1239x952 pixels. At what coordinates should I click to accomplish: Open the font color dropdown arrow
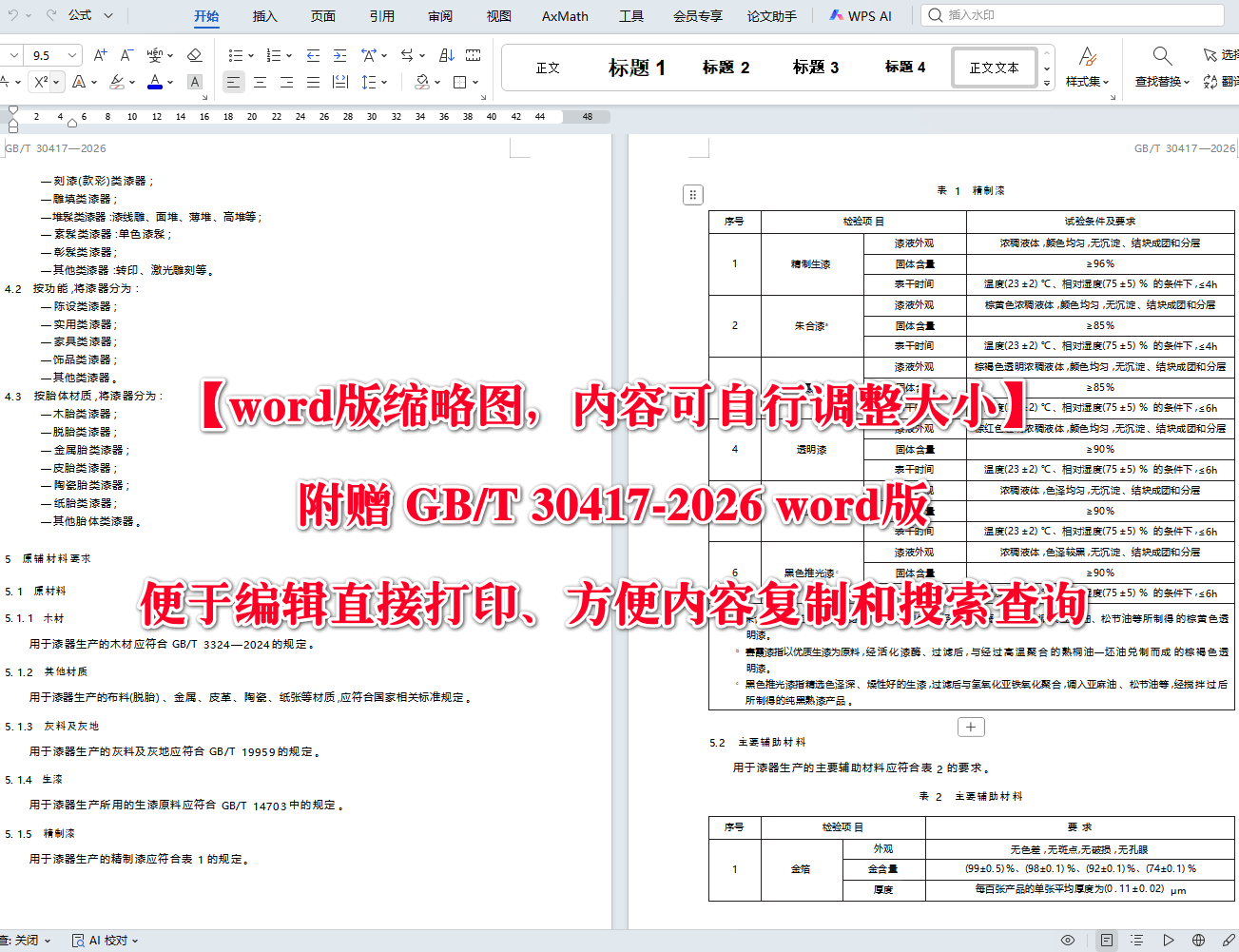click(169, 82)
